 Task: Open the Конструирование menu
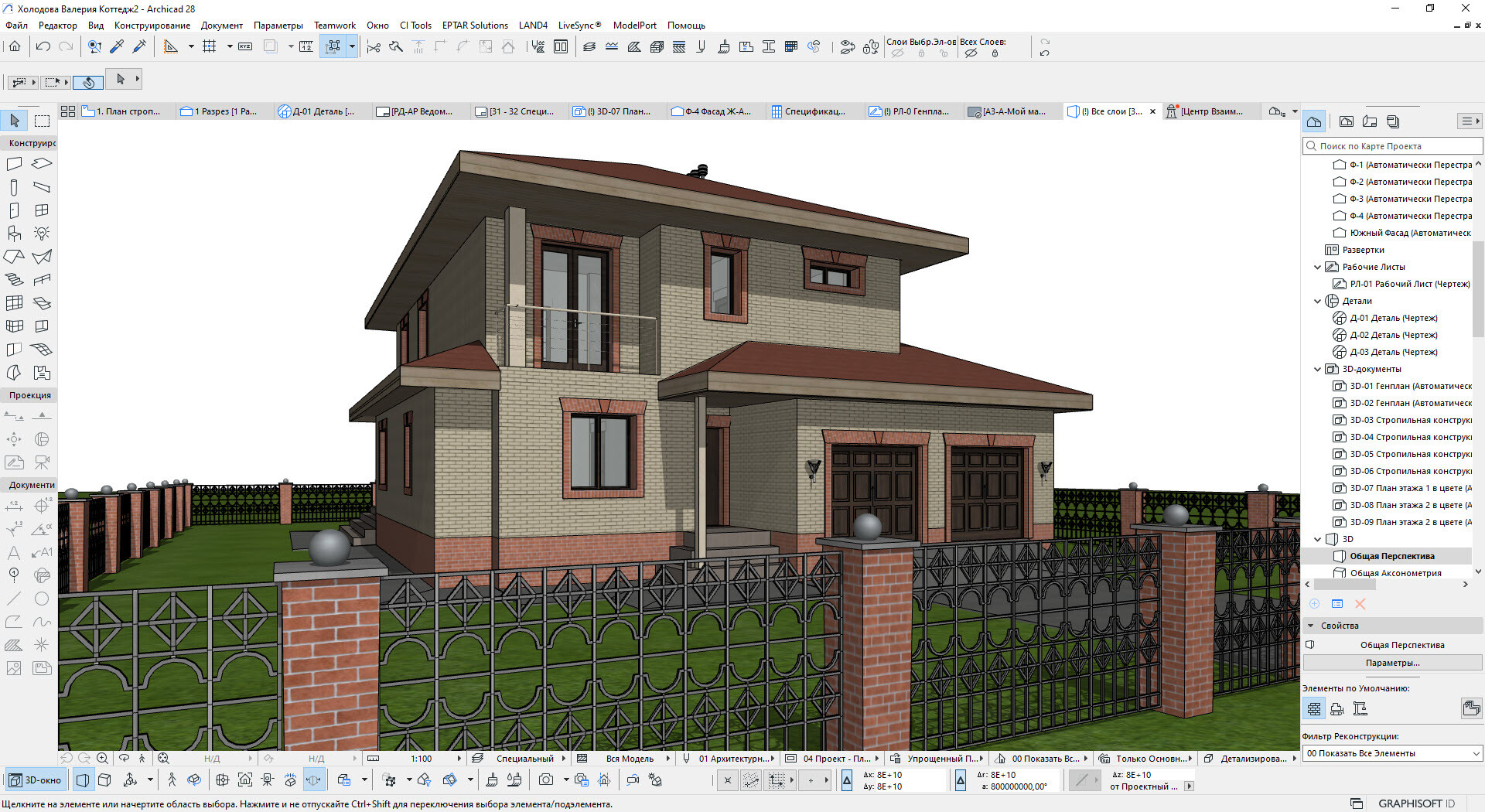pos(152,26)
